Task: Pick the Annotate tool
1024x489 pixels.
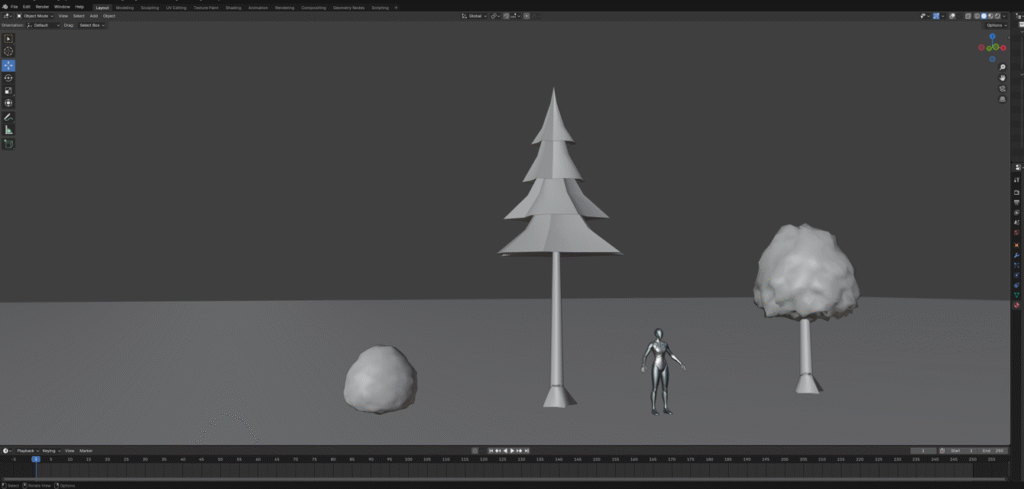Action: click(9, 117)
